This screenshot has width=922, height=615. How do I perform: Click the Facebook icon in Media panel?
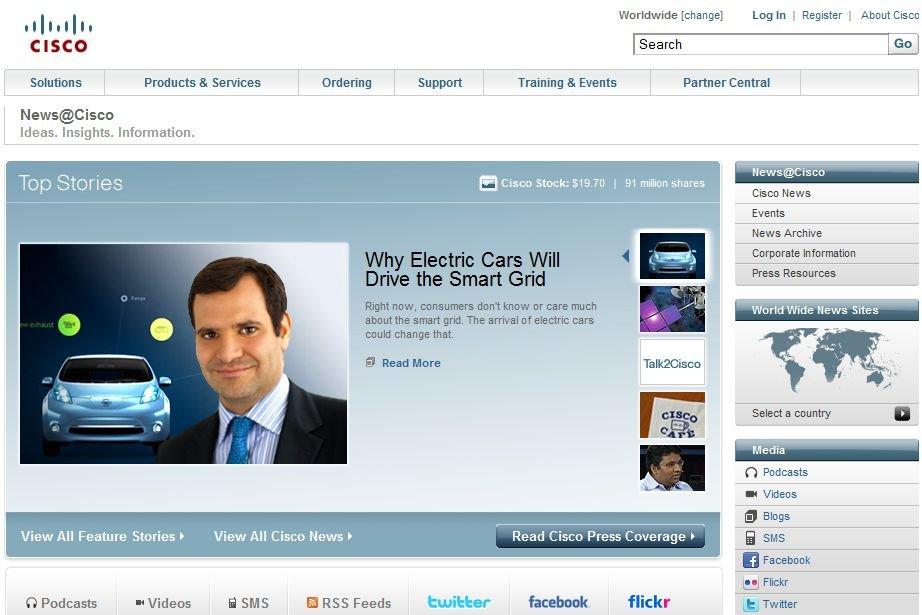click(x=751, y=560)
